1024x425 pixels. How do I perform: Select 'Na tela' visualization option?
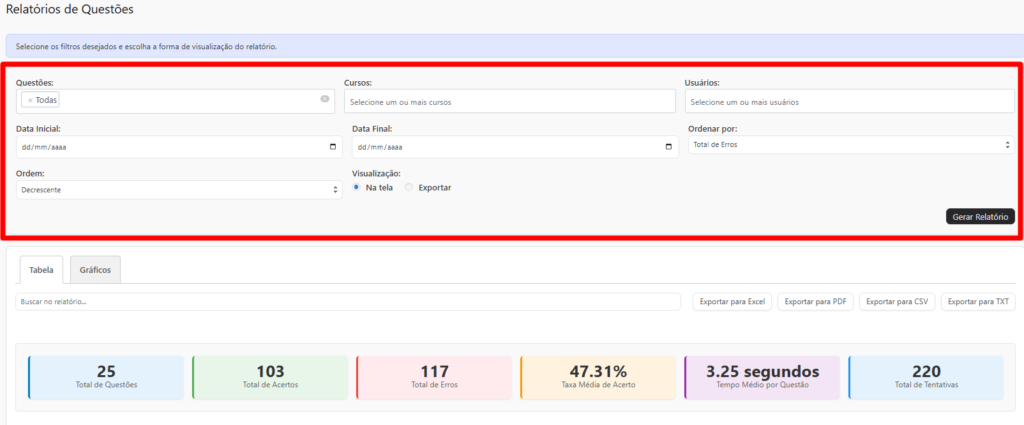point(357,187)
